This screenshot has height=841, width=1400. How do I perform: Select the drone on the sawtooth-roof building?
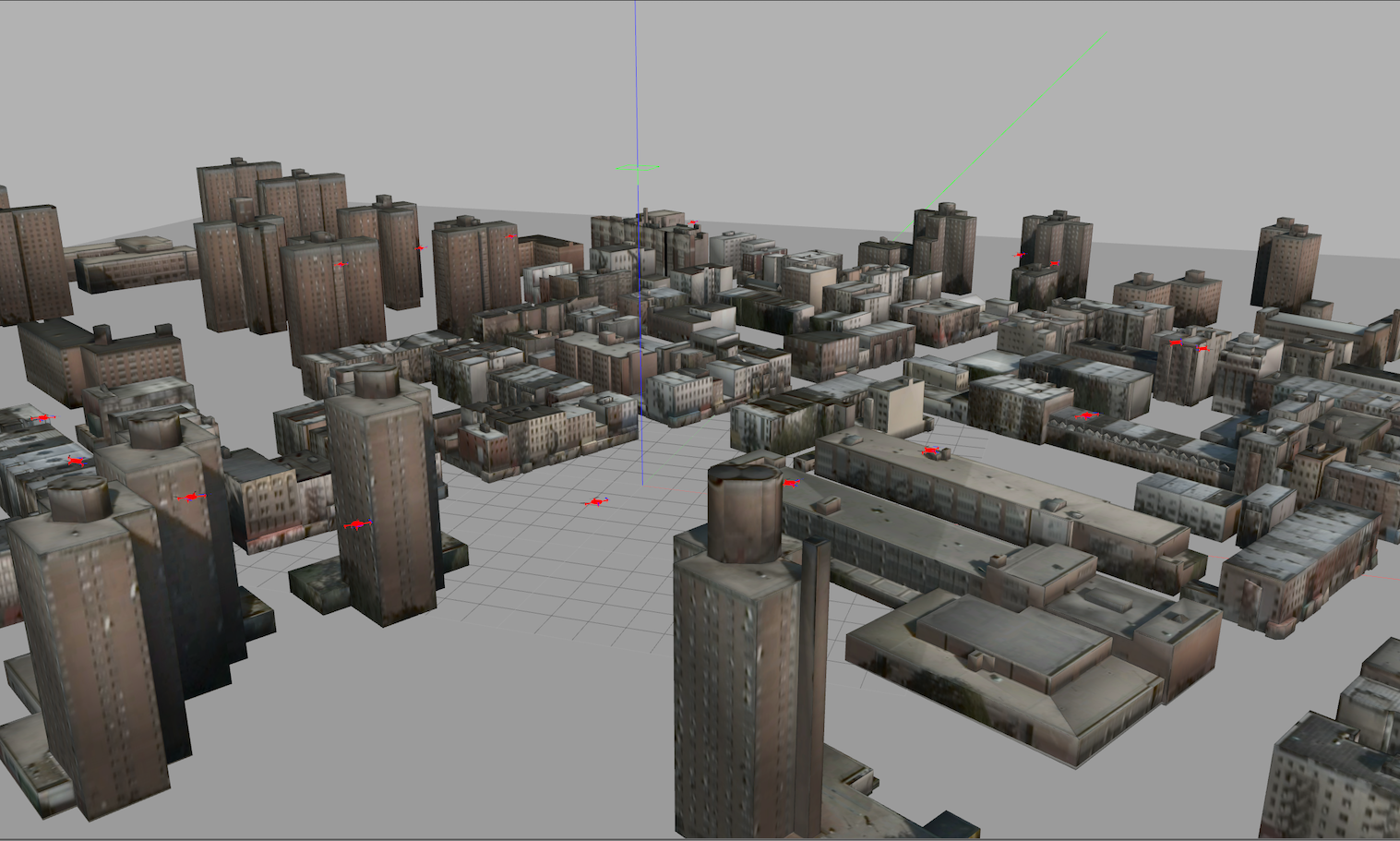click(x=1087, y=415)
